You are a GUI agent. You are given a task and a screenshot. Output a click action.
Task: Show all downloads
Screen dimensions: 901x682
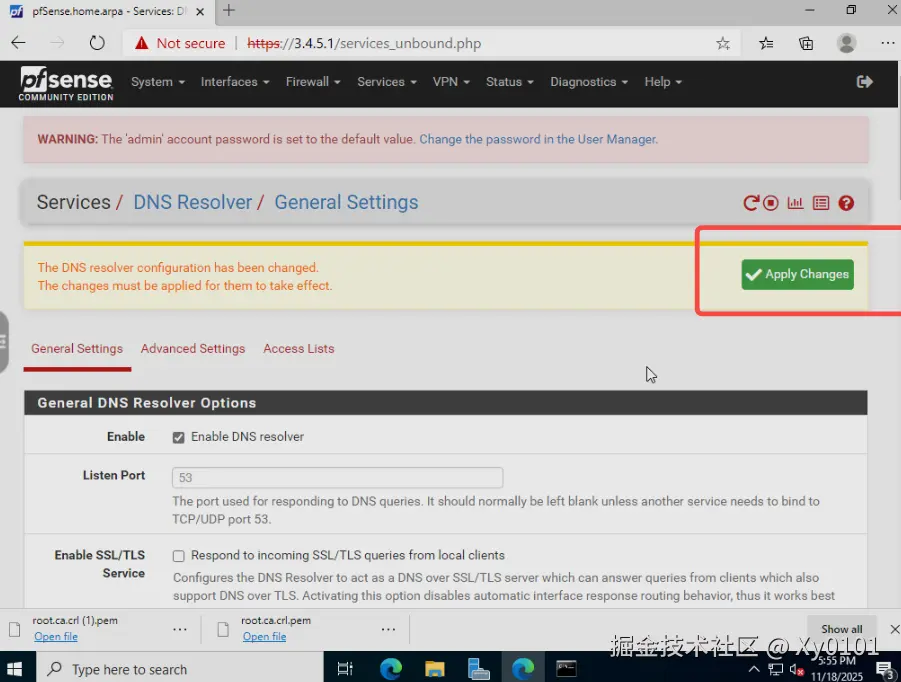(841, 629)
